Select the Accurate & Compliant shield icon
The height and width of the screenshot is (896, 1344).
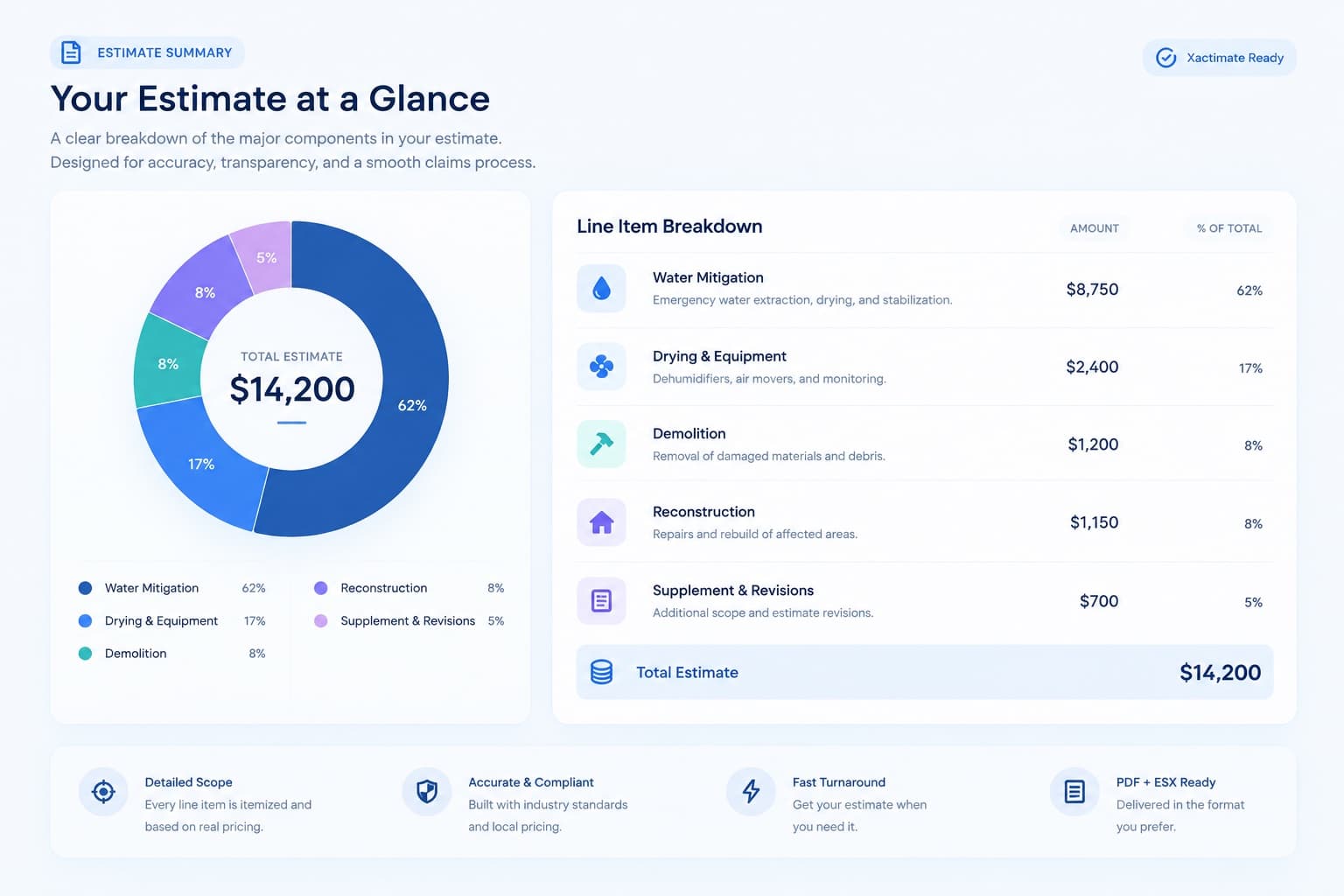pos(427,792)
